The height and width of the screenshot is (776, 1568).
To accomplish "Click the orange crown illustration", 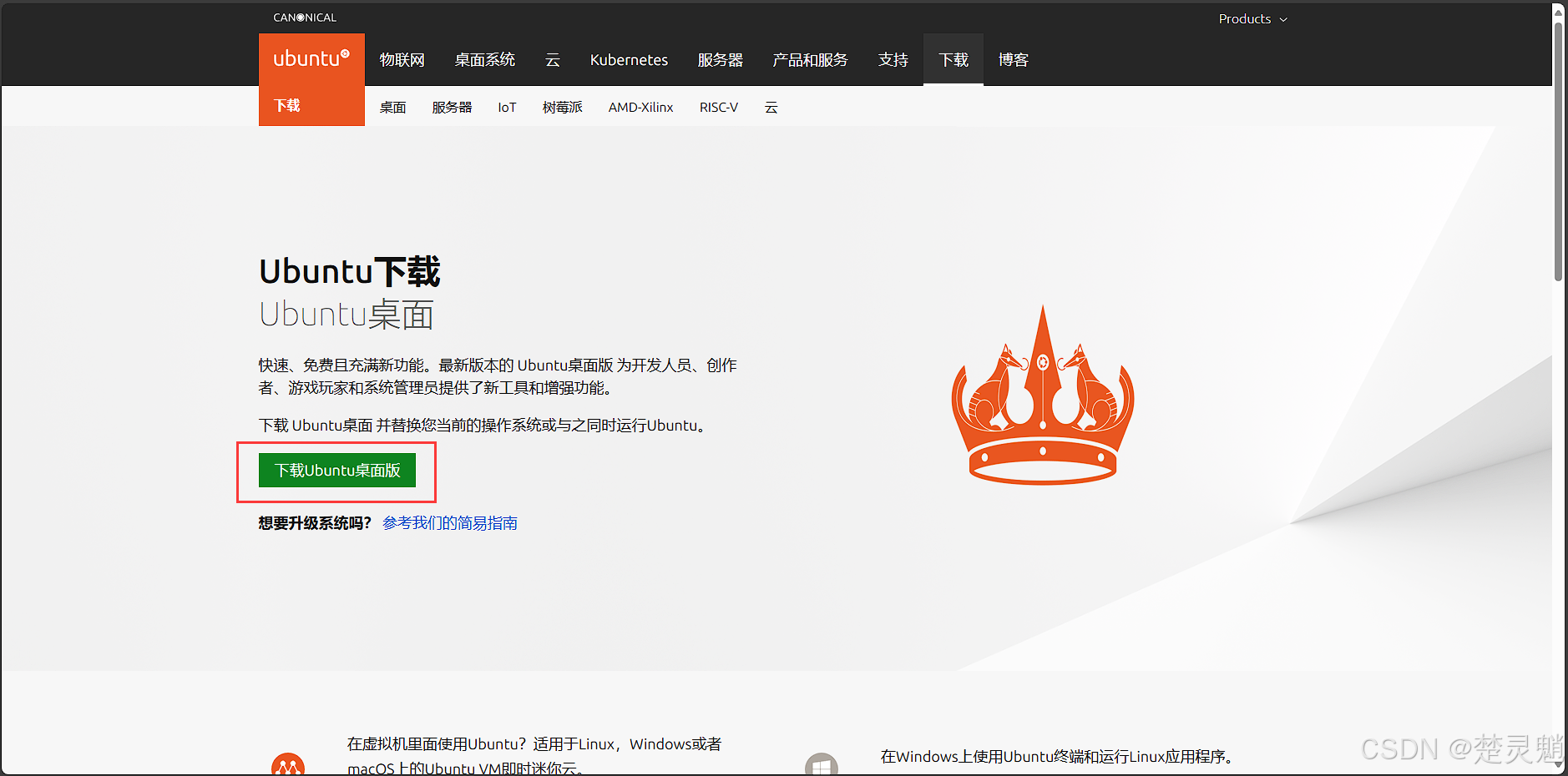I will tap(1043, 395).
